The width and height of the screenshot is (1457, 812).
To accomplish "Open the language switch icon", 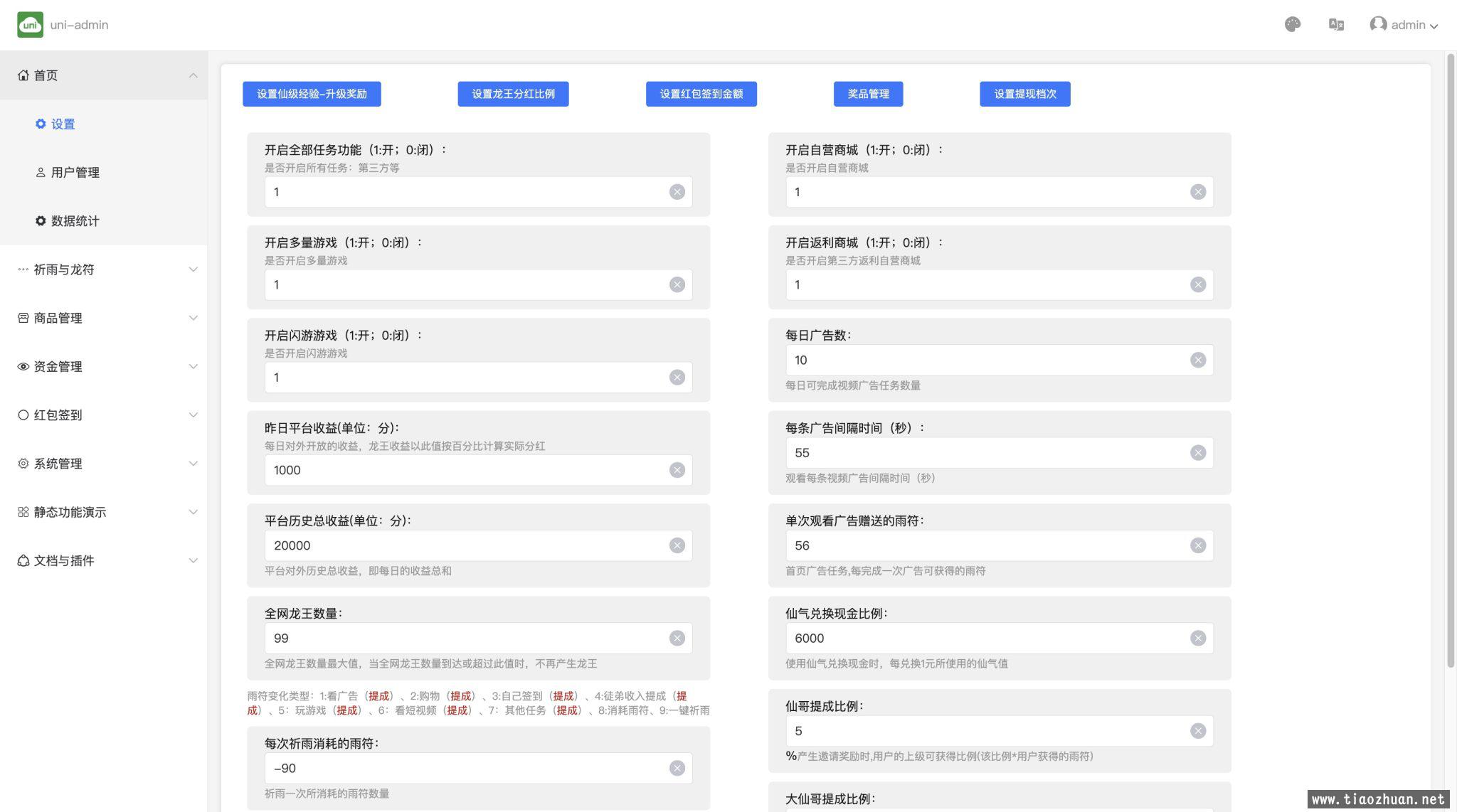I will [1336, 25].
